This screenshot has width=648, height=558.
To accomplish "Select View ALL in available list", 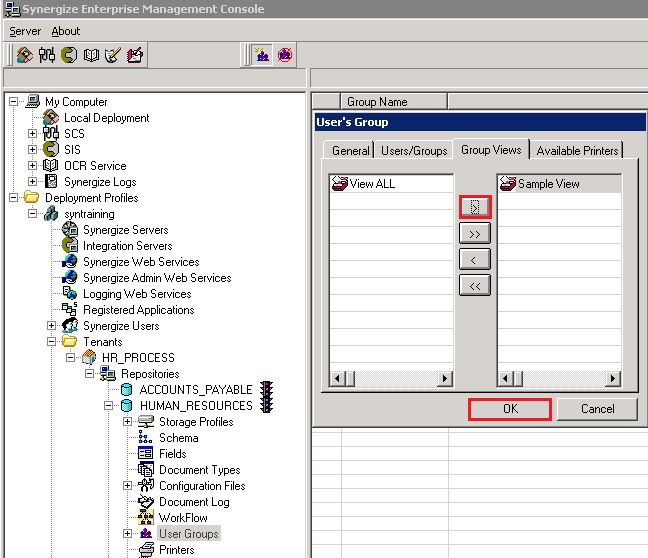I will [x=391, y=184].
